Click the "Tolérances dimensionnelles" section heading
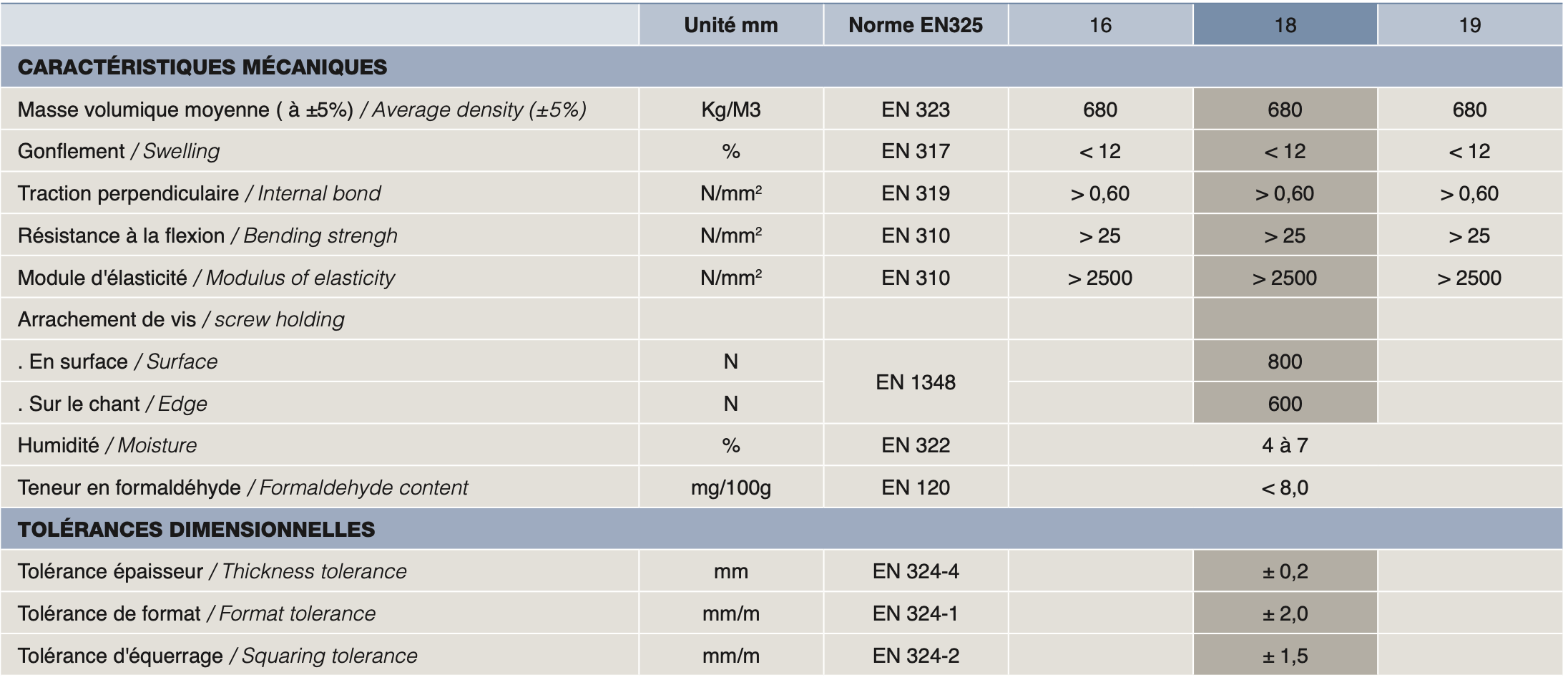The height and width of the screenshot is (680, 1568). pyautogui.click(x=196, y=530)
